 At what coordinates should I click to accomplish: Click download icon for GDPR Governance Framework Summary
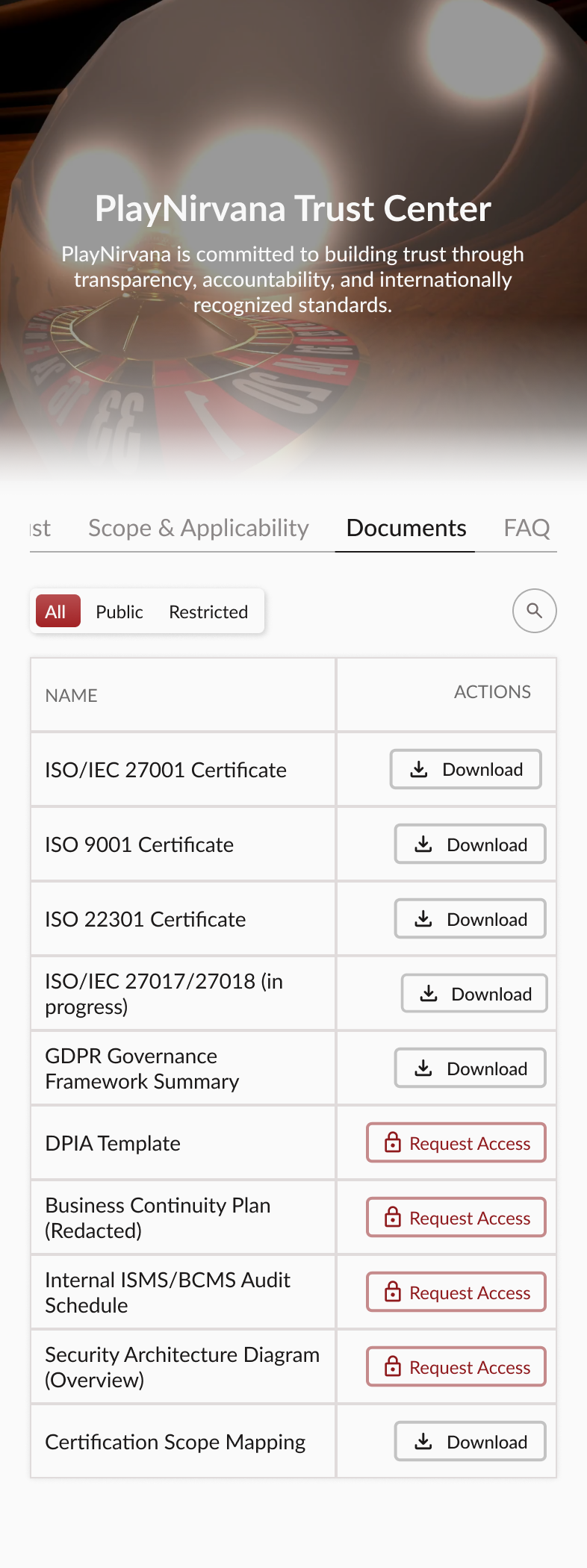423,1068
